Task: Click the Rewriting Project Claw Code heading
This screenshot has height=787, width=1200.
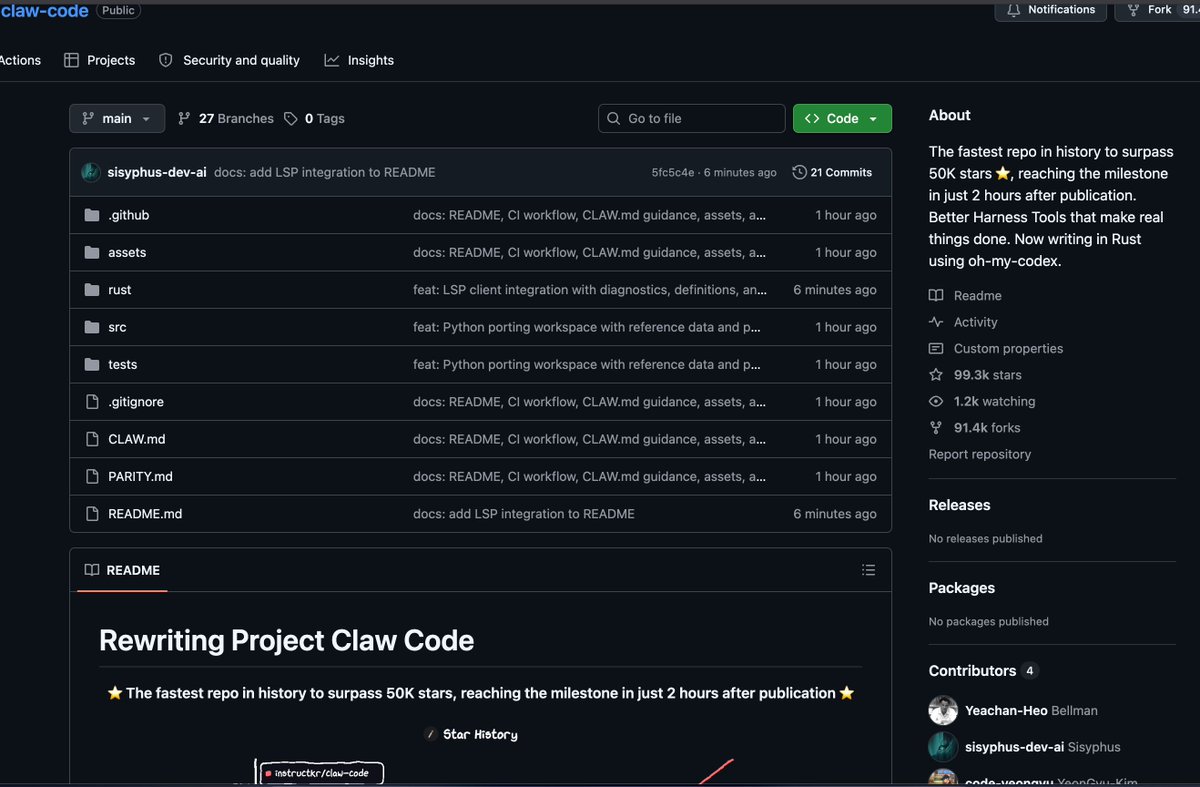Action: tap(286, 640)
